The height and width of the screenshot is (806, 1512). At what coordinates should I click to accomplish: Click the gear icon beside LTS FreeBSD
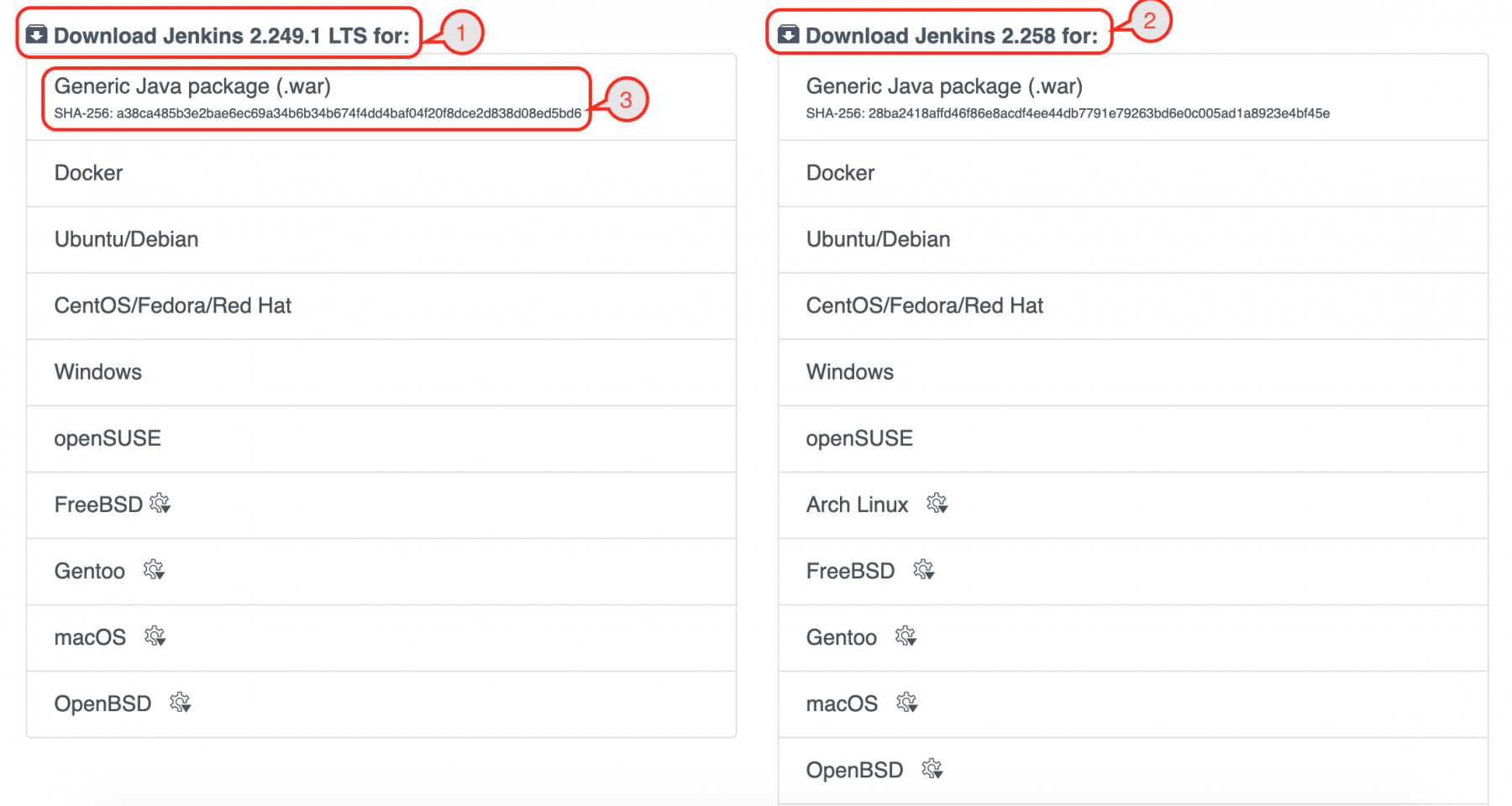(160, 504)
